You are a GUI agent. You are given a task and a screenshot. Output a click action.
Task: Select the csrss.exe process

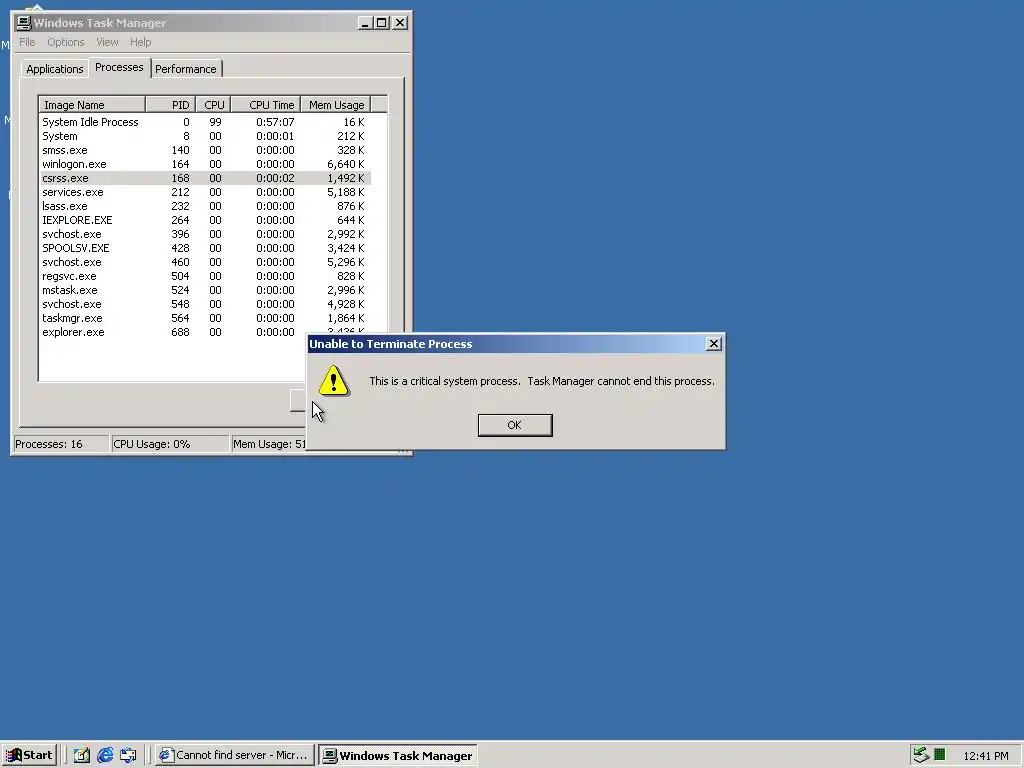(204, 178)
